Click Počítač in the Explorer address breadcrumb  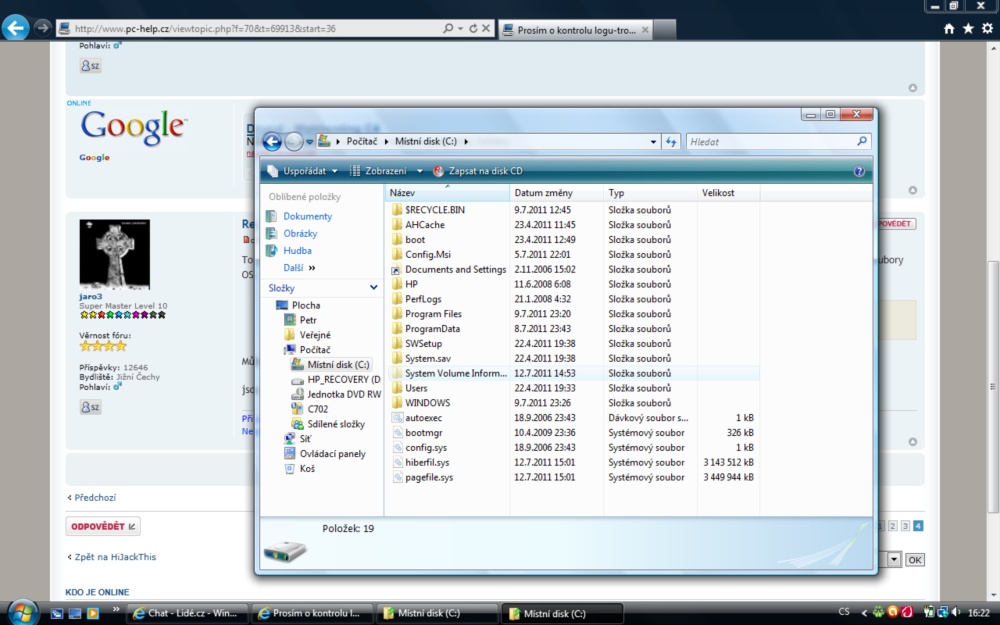coord(362,142)
